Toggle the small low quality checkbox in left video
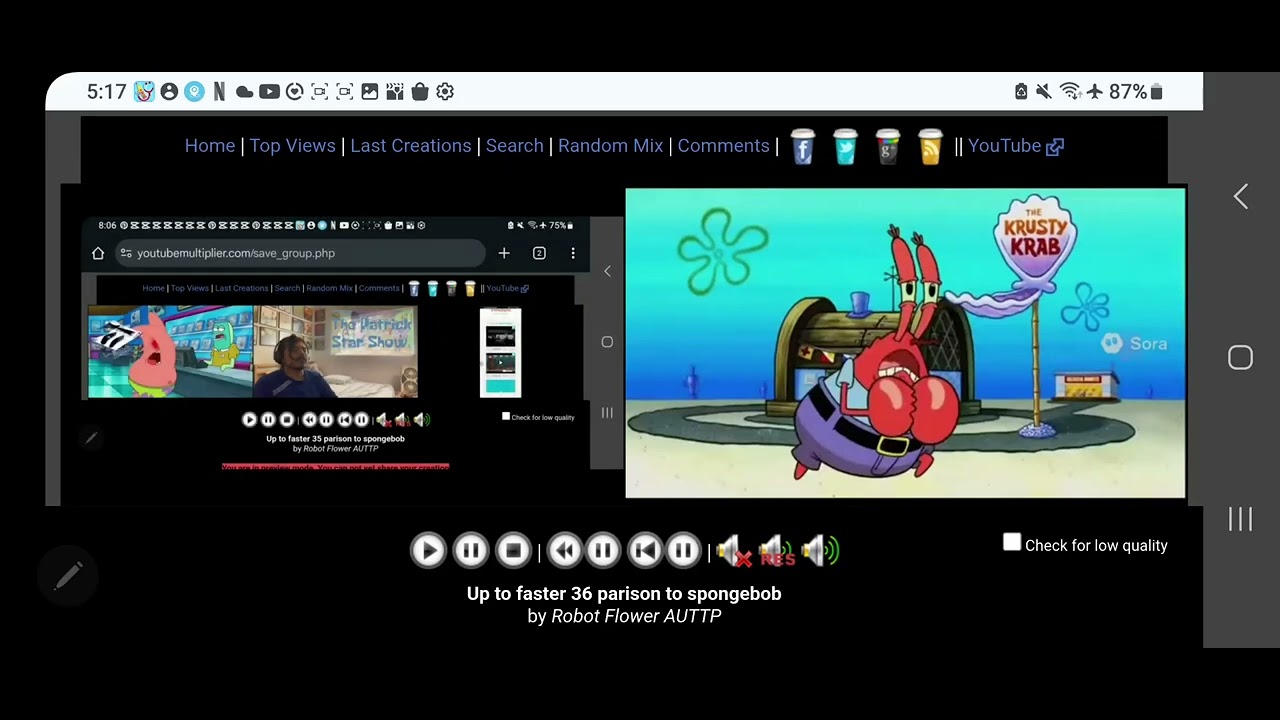The image size is (1280, 720). [506, 416]
